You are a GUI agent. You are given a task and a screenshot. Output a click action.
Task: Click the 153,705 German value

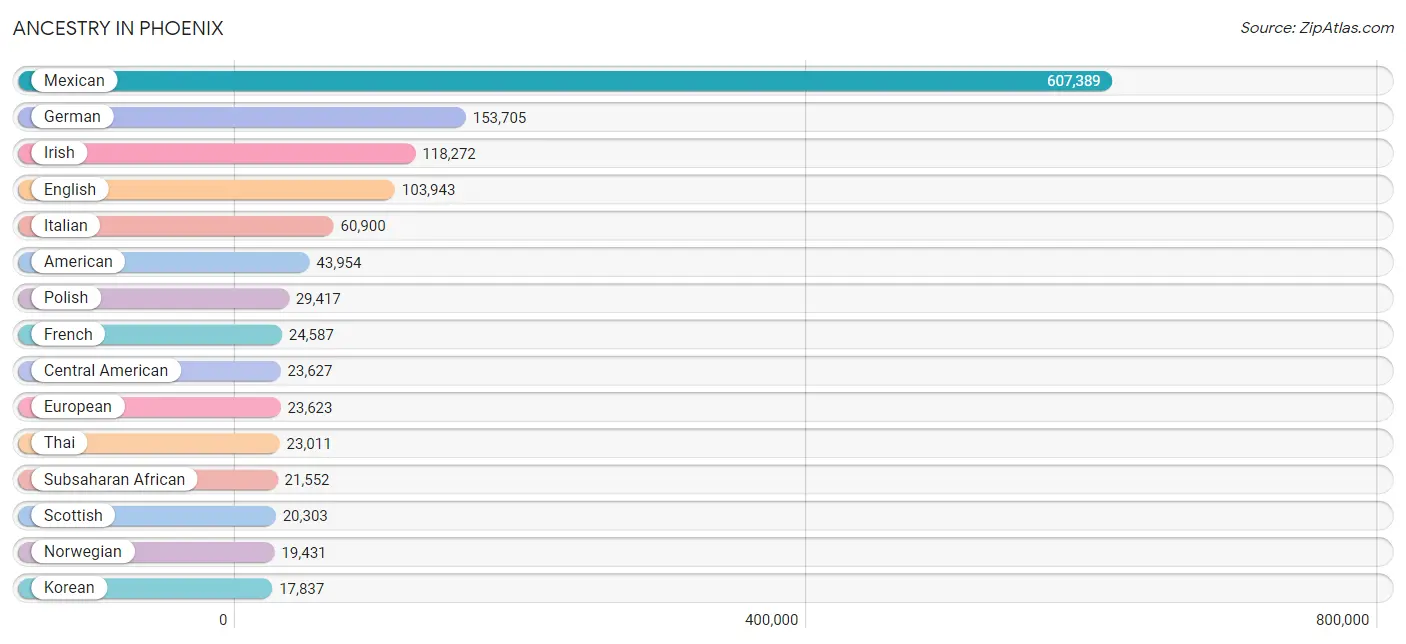pos(499,118)
